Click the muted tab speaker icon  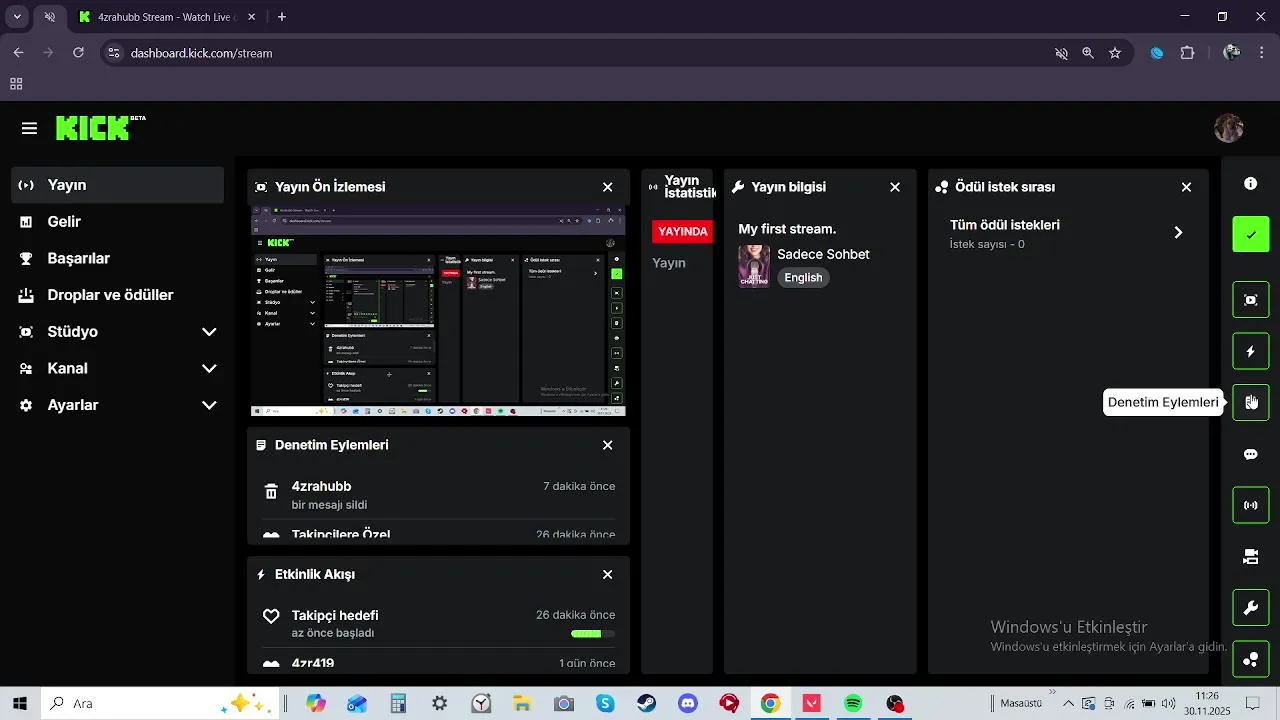tap(49, 17)
